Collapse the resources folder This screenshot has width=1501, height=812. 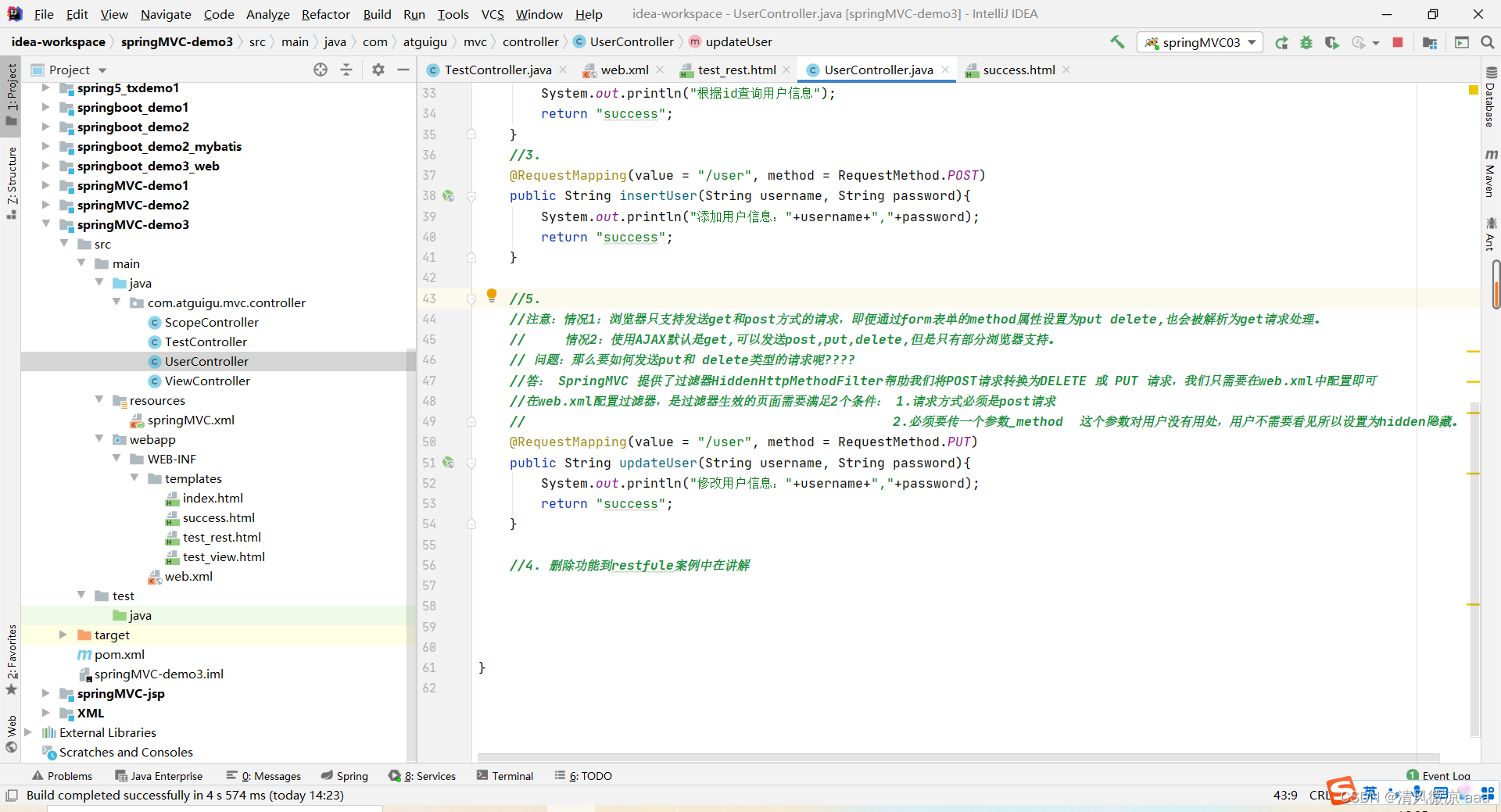point(99,400)
